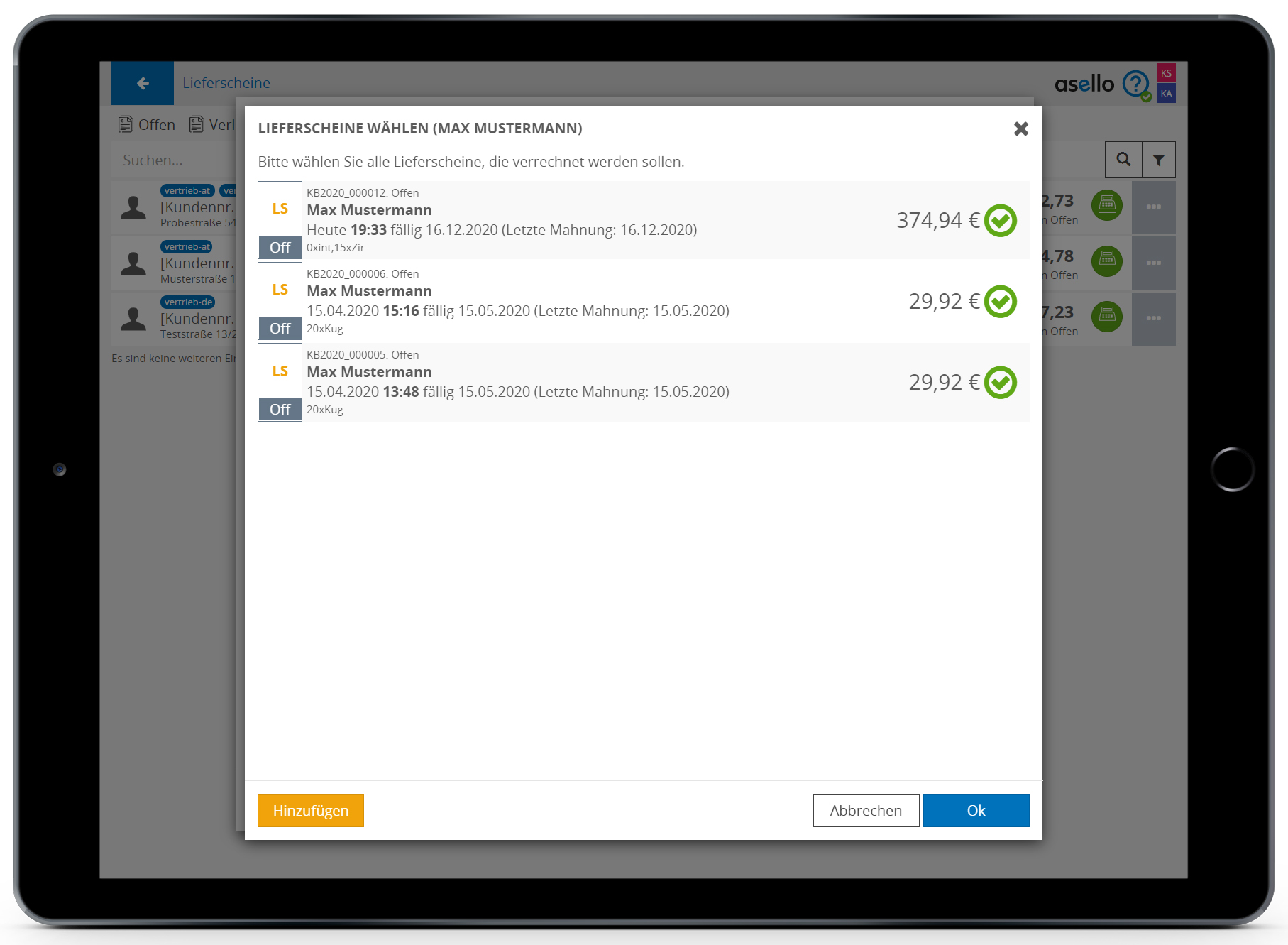This screenshot has width=1288, height=945.
Task: Toggle checkmark for delivery note KB2020_000006
Action: click(1001, 302)
